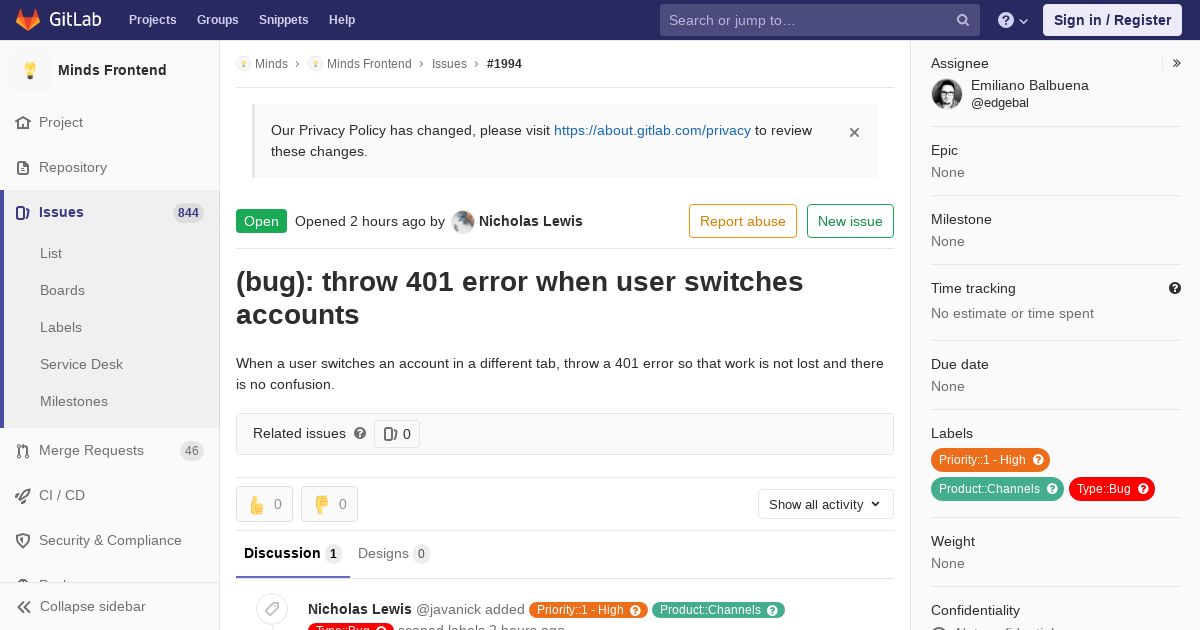Click New issue button
1200x630 pixels.
pos(850,221)
